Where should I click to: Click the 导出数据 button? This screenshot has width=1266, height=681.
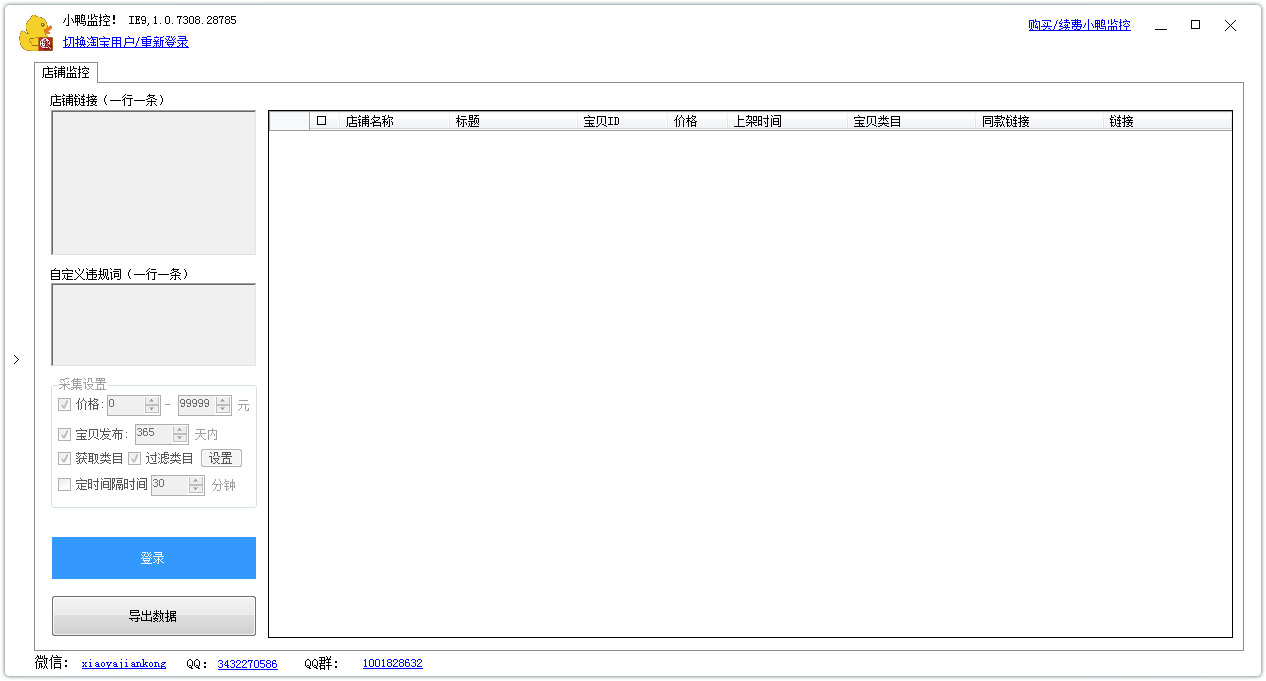(154, 616)
